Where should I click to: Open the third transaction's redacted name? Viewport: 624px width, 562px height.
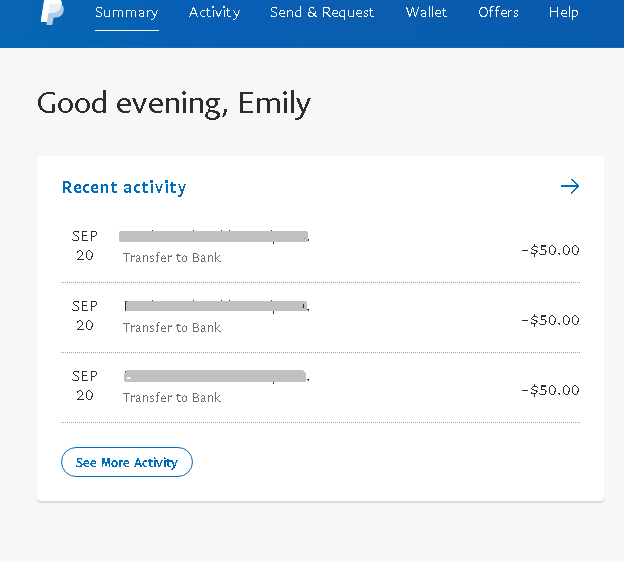pyautogui.click(x=215, y=376)
